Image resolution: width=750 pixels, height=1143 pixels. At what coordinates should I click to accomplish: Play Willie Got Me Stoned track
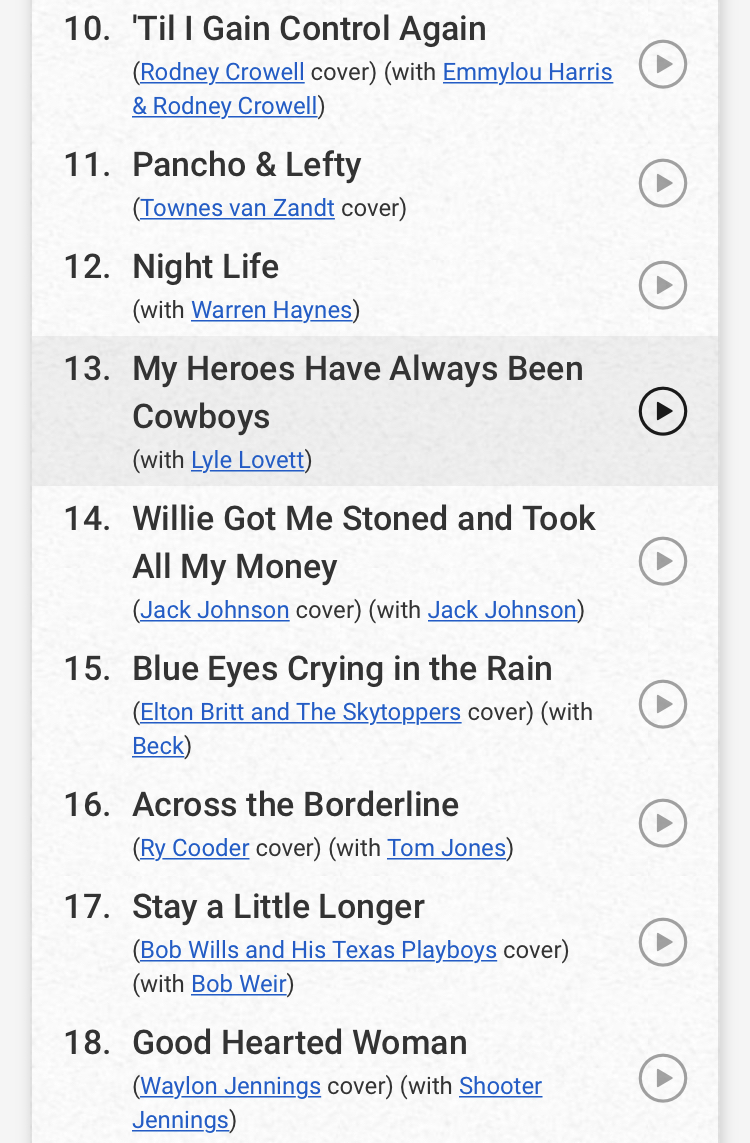(663, 561)
